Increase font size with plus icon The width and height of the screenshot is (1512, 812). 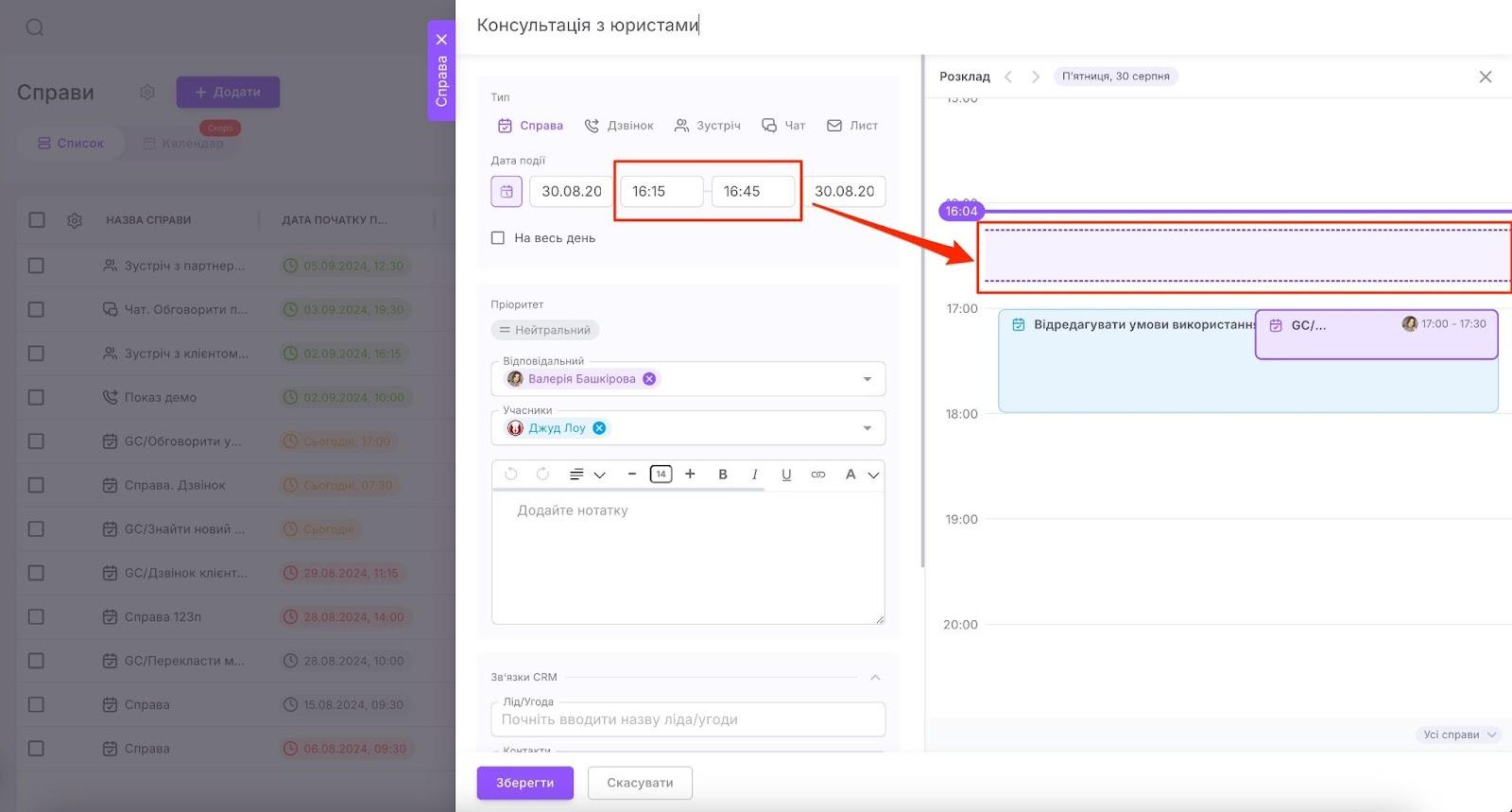[690, 475]
